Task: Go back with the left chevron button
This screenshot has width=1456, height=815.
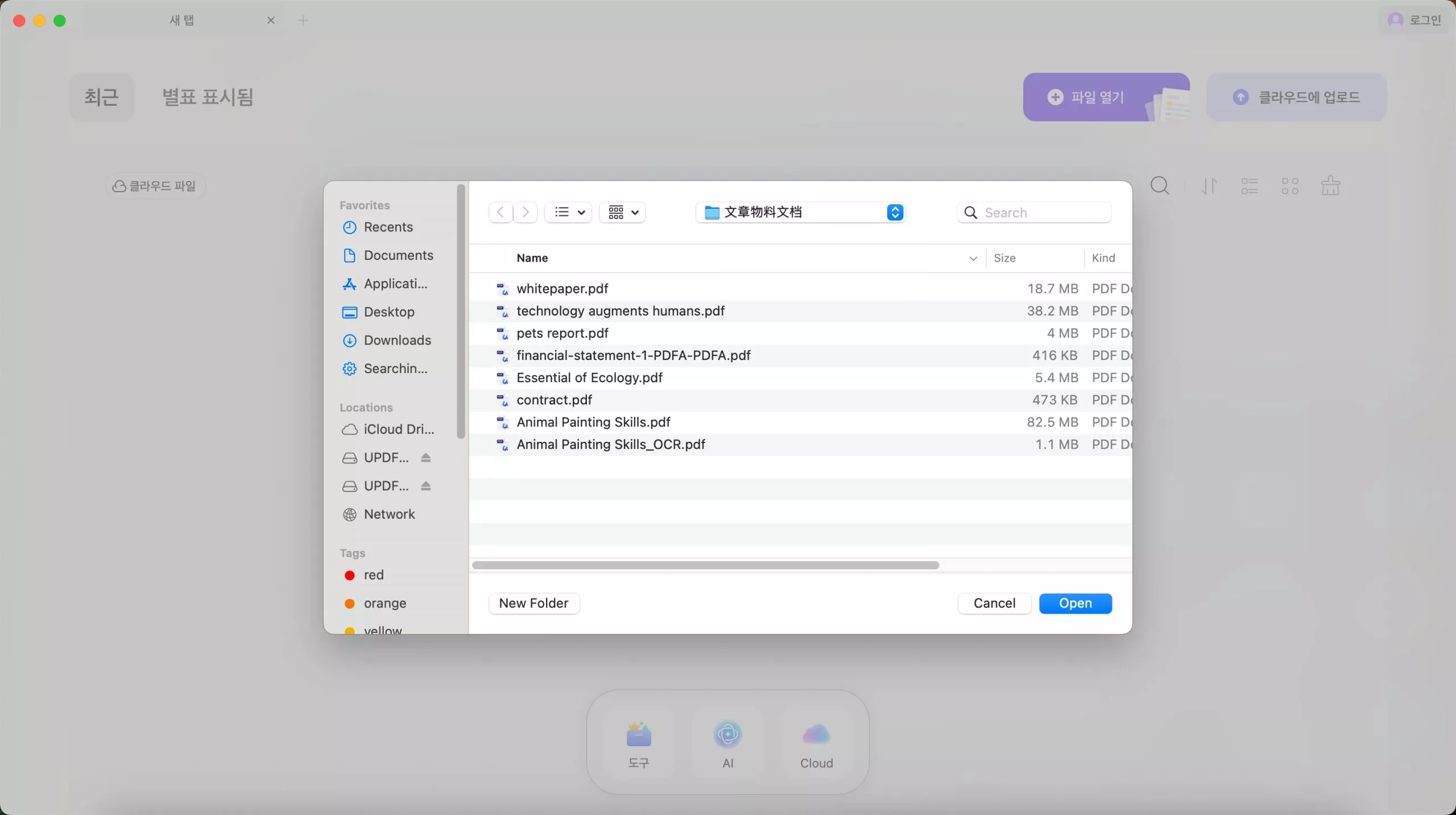Action: tap(500, 212)
